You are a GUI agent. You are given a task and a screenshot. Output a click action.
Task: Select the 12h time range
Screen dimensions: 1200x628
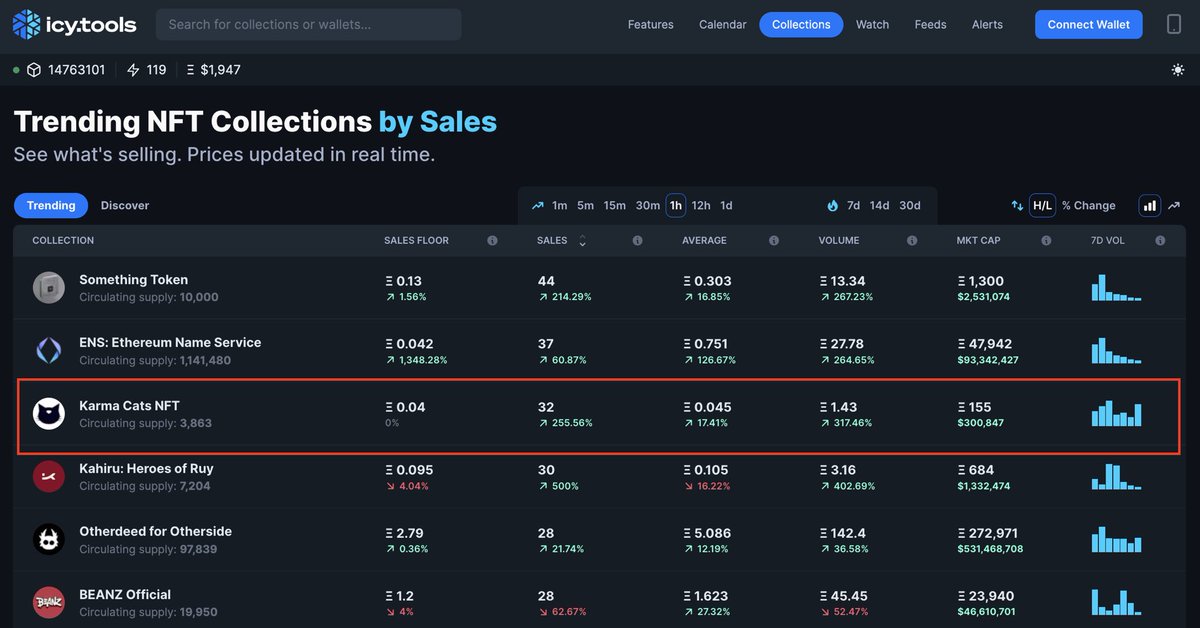701,206
